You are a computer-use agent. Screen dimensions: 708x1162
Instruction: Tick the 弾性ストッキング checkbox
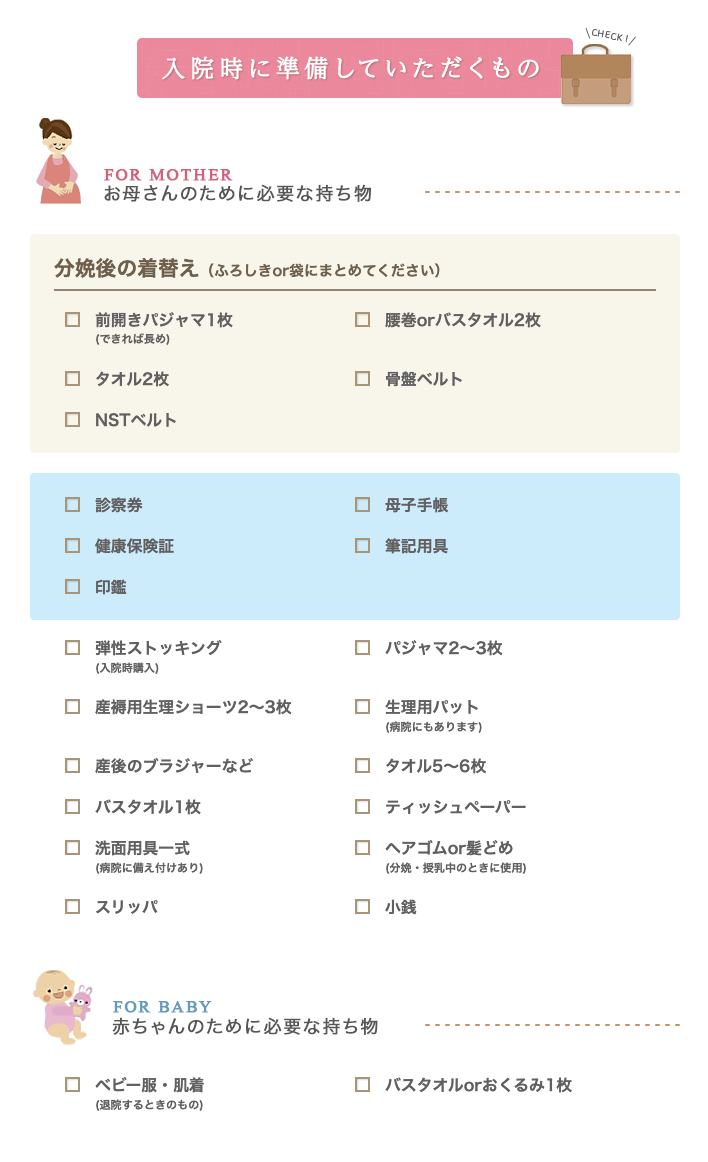pyautogui.click(x=73, y=648)
